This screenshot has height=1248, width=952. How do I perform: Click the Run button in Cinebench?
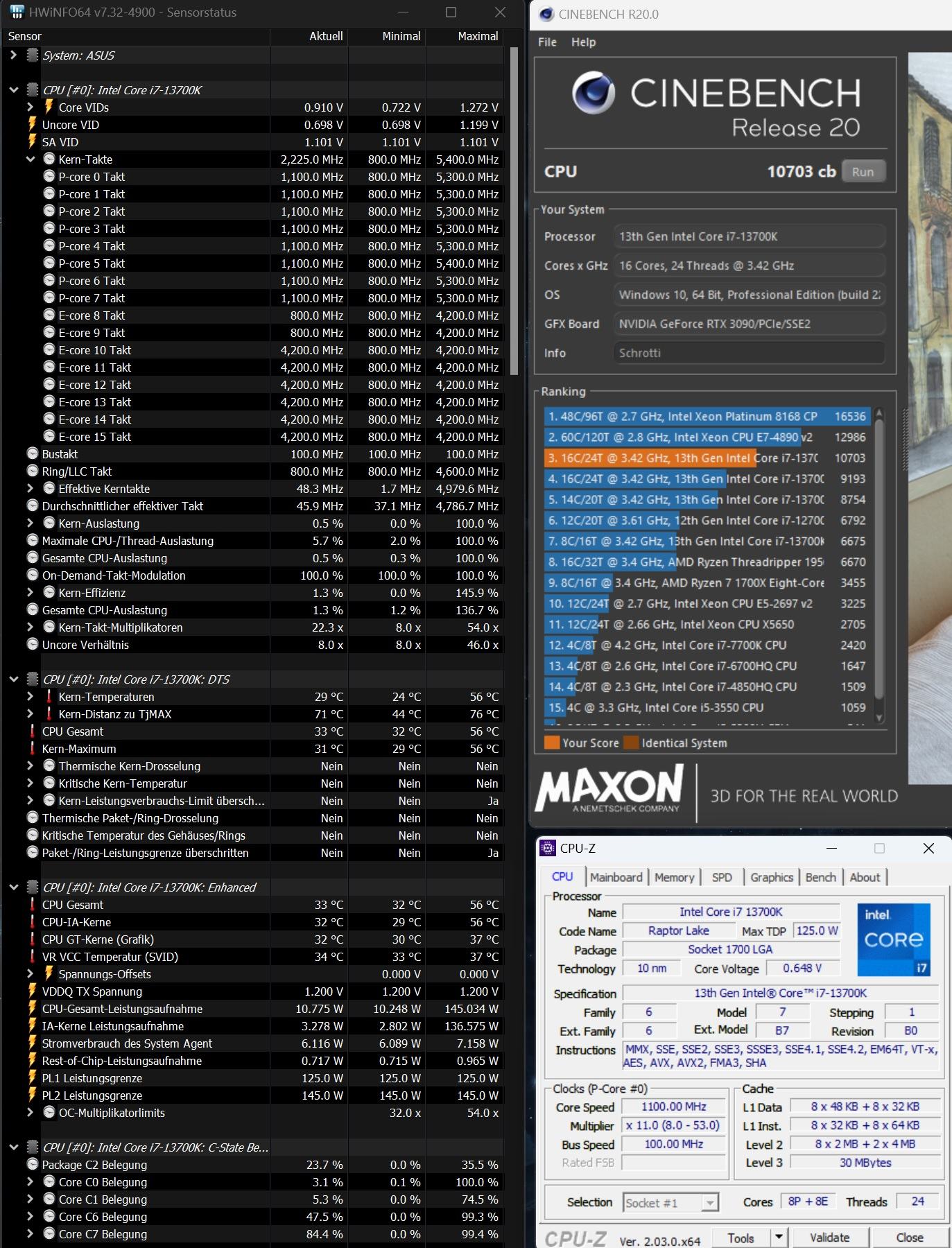[x=863, y=172]
